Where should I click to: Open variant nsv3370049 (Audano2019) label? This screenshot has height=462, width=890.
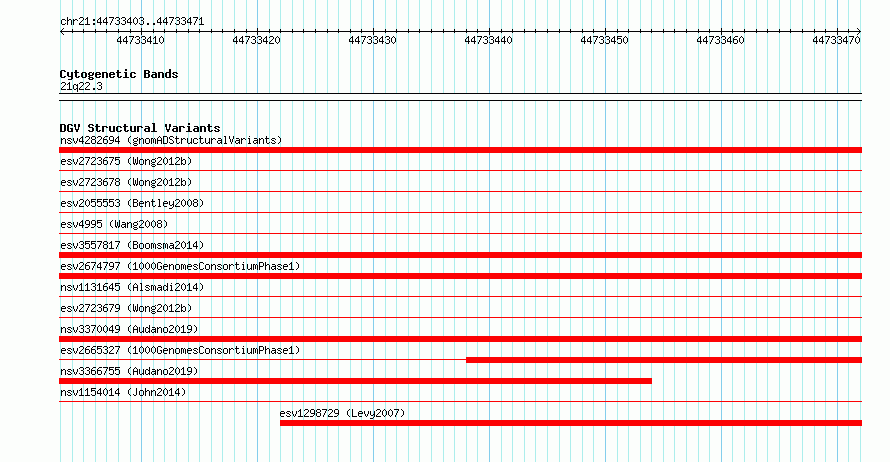pyautogui.click(x=129, y=329)
